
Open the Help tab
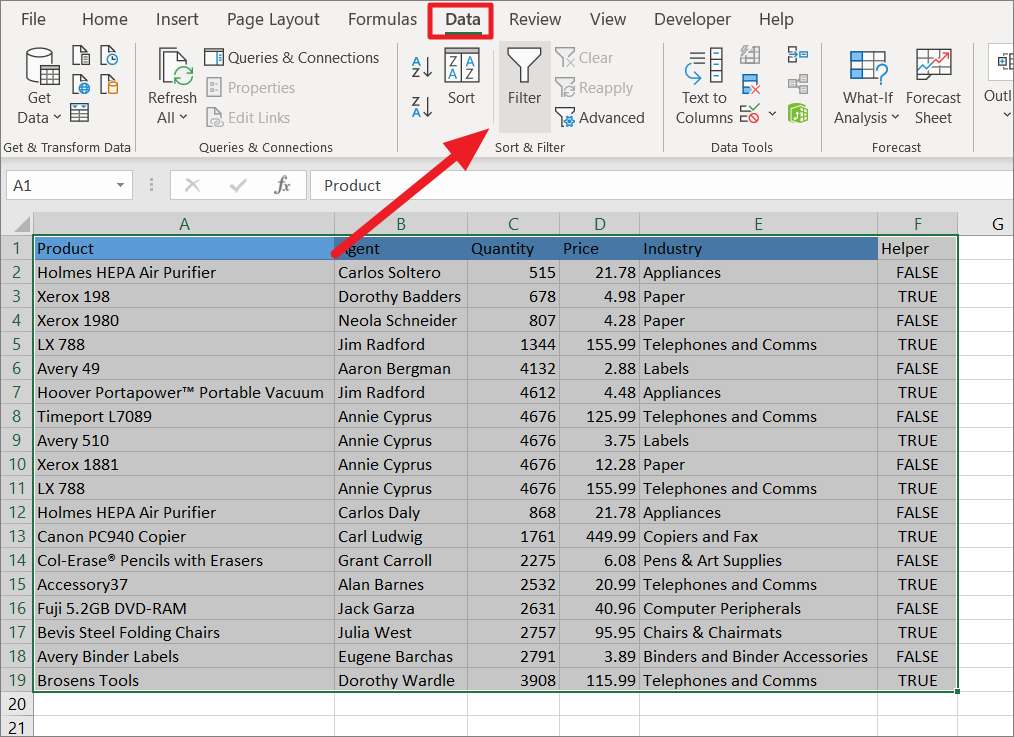pos(776,19)
